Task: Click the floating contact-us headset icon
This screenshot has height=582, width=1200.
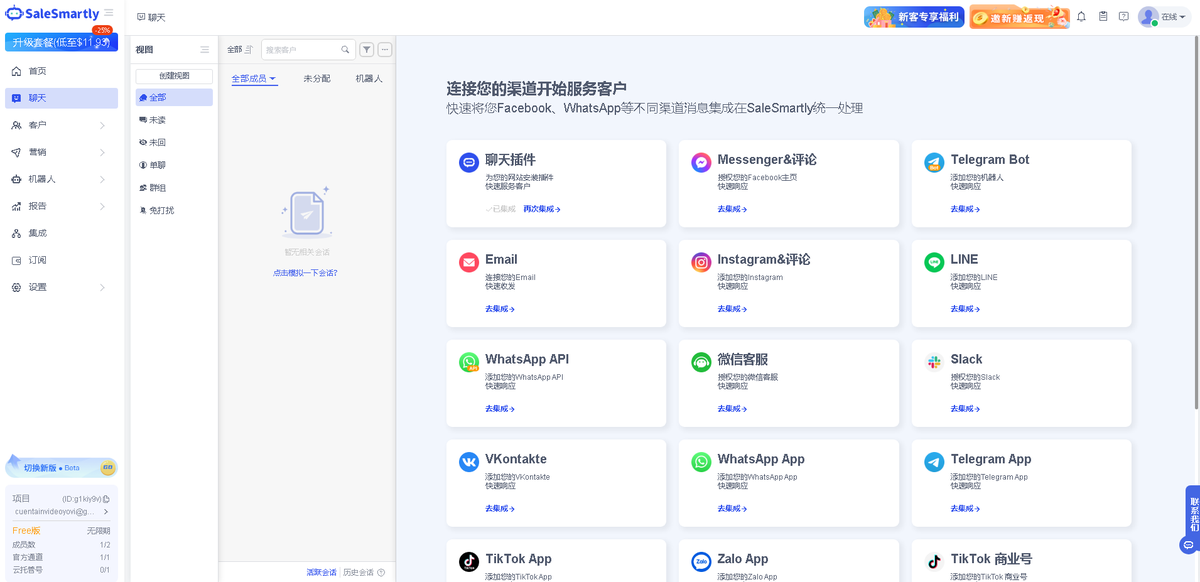Action: tap(1188, 545)
